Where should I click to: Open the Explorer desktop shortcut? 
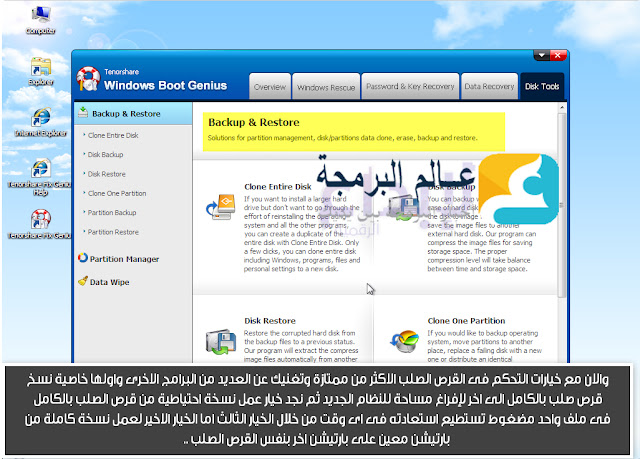click(41, 71)
